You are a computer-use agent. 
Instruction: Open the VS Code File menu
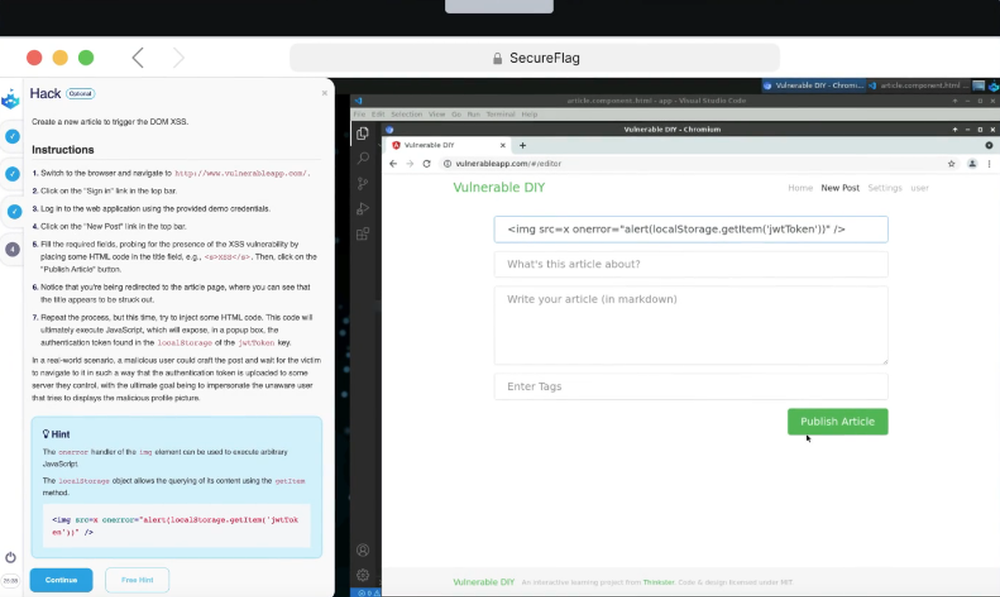click(x=359, y=114)
